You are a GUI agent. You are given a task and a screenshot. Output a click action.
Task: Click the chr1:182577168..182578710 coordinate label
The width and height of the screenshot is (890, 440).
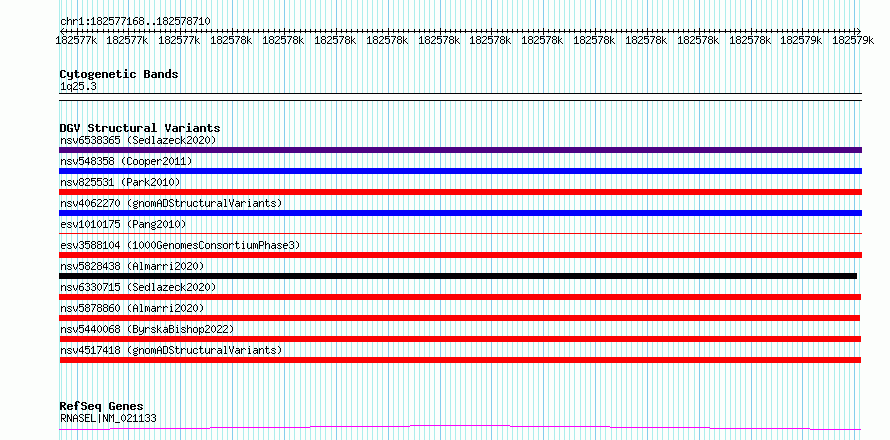point(135,21)
